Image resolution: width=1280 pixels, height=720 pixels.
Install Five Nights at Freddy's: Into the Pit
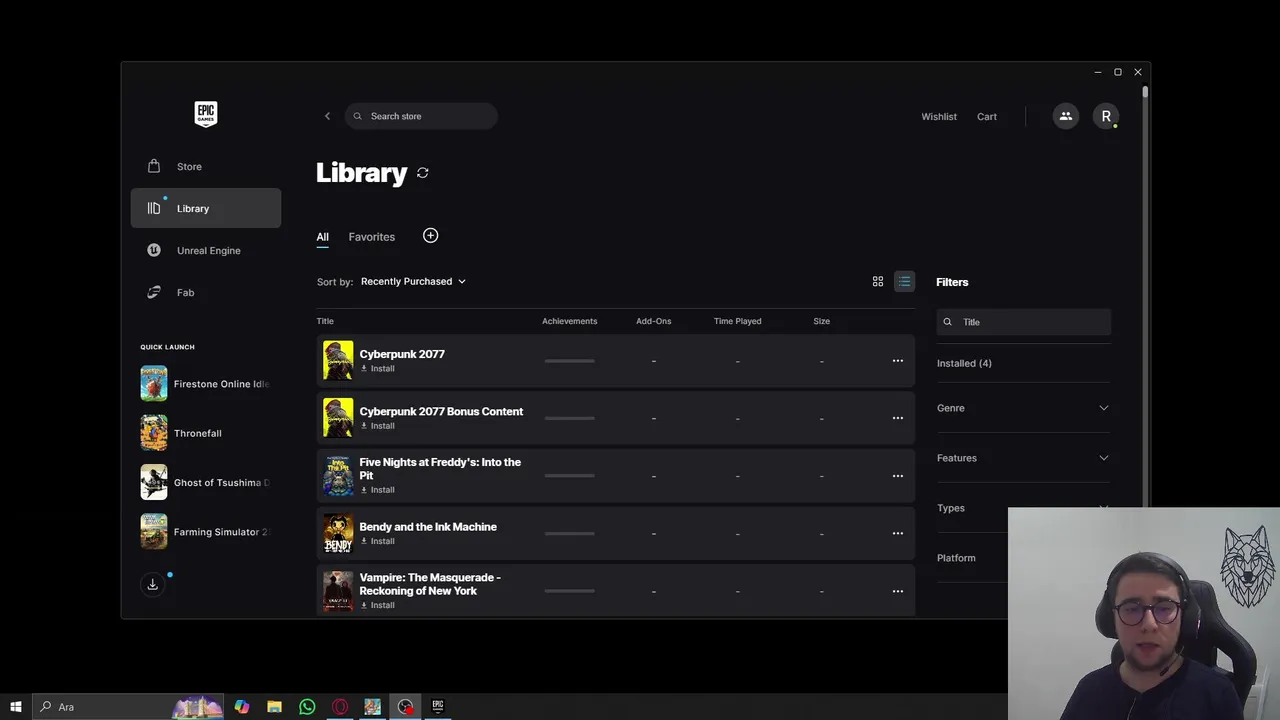pyautogui.click(x=377, y=490)
